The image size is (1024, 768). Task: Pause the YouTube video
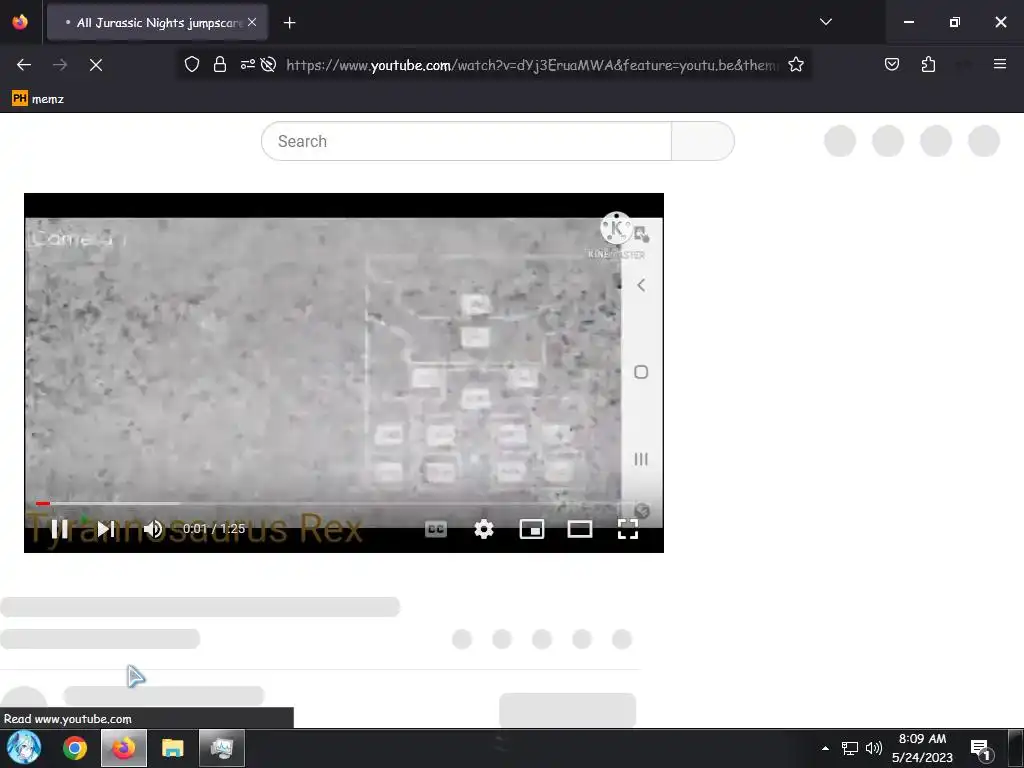click(x=59, y=529)
